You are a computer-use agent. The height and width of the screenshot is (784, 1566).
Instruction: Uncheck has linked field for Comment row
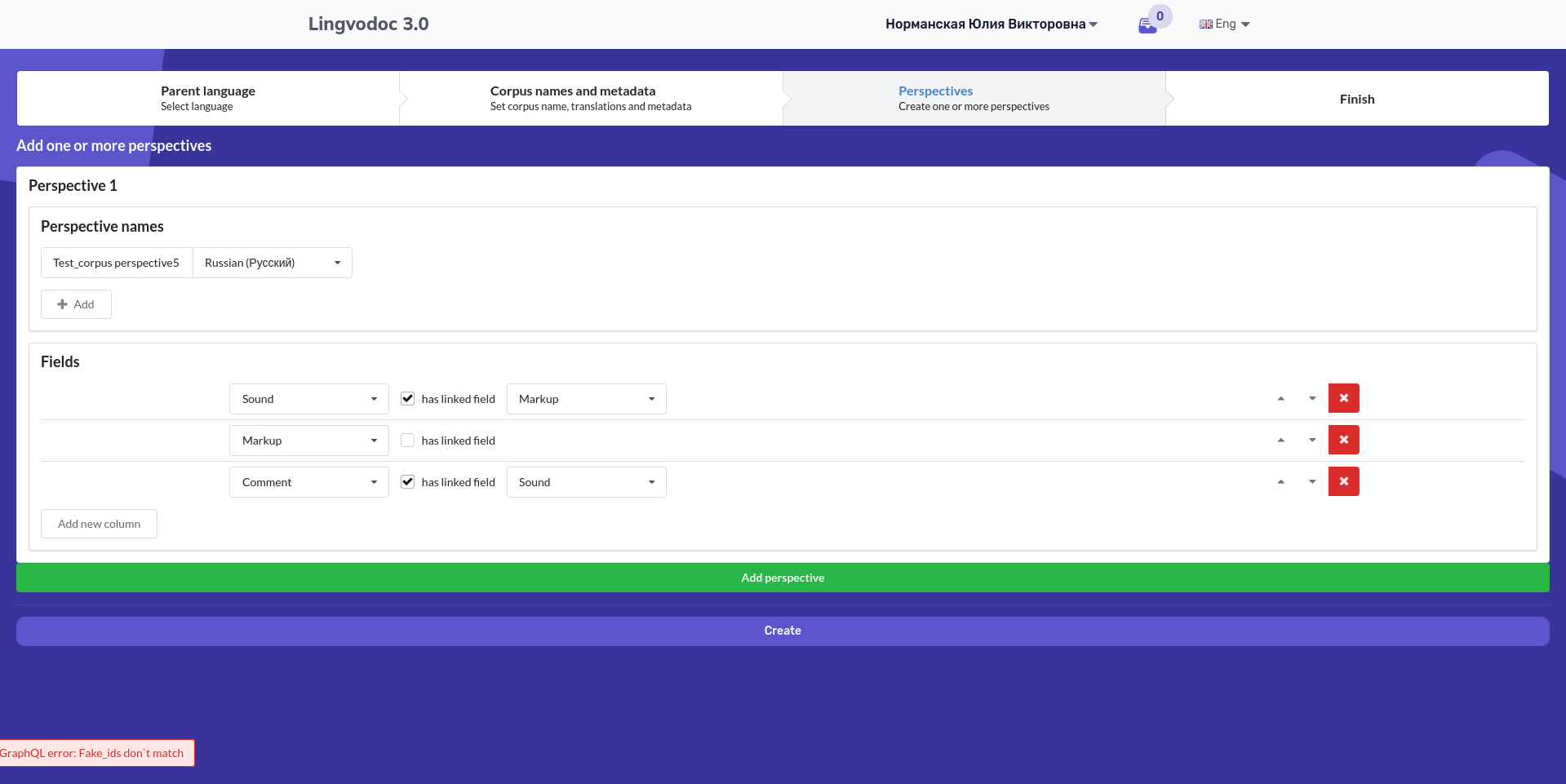tap(407, 482)
